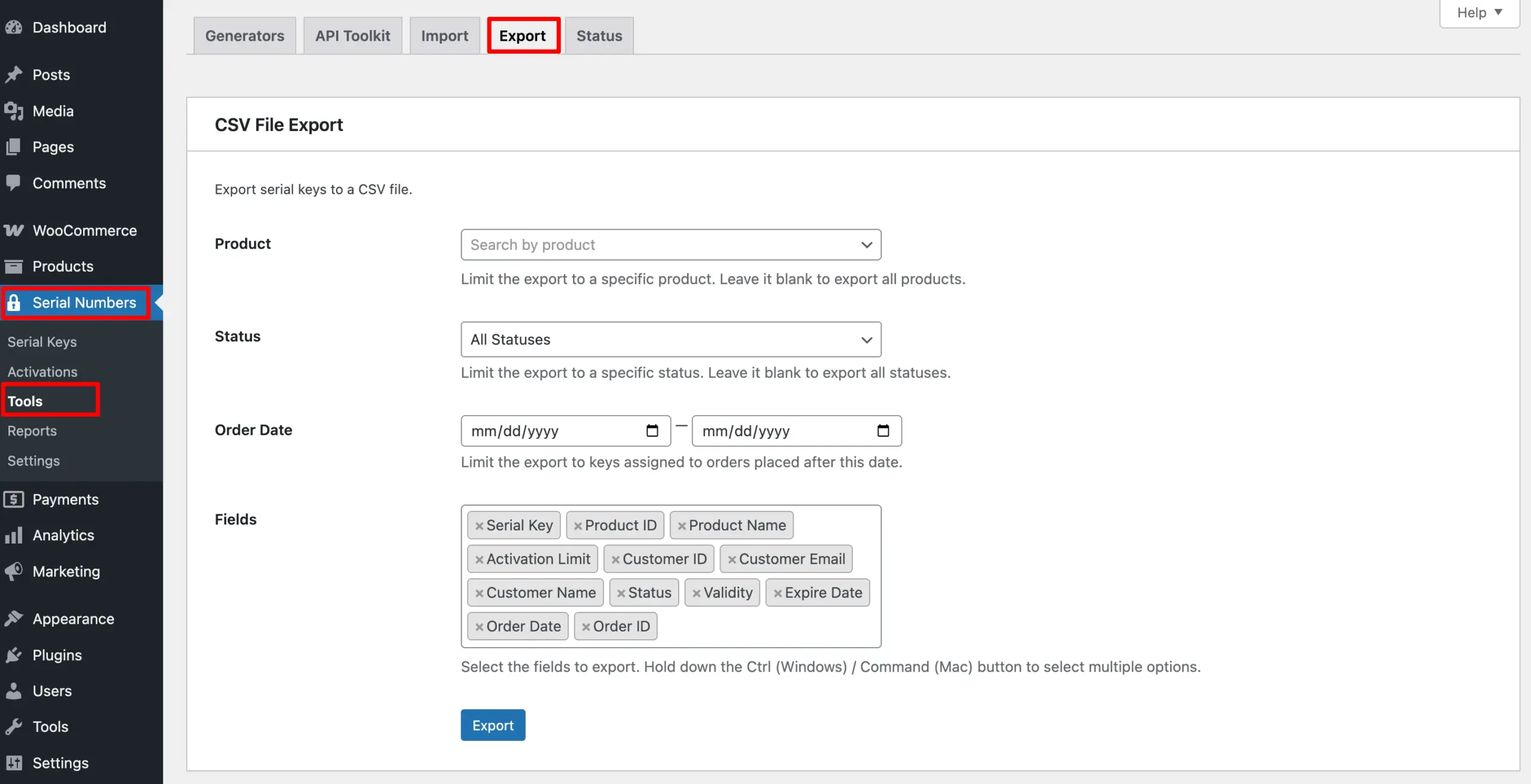This screenshot has height=784, width=1531.
Task: Switch to the API Toolkit tab
Action: [x=353, y=36]
